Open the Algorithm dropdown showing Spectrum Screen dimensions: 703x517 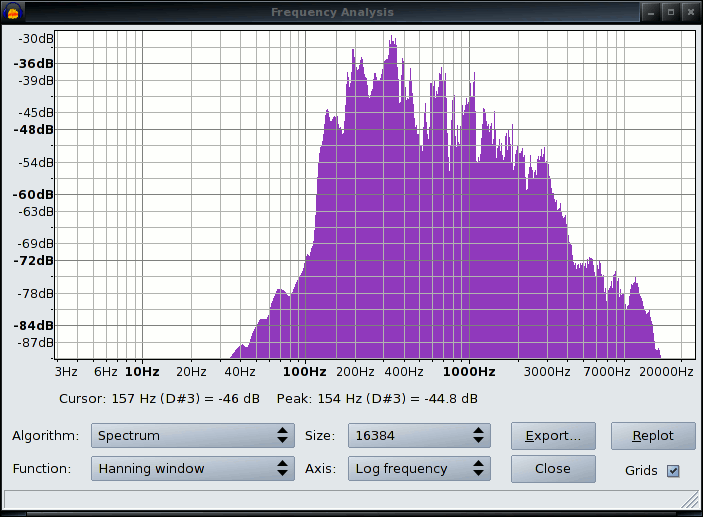pos(193,435)
